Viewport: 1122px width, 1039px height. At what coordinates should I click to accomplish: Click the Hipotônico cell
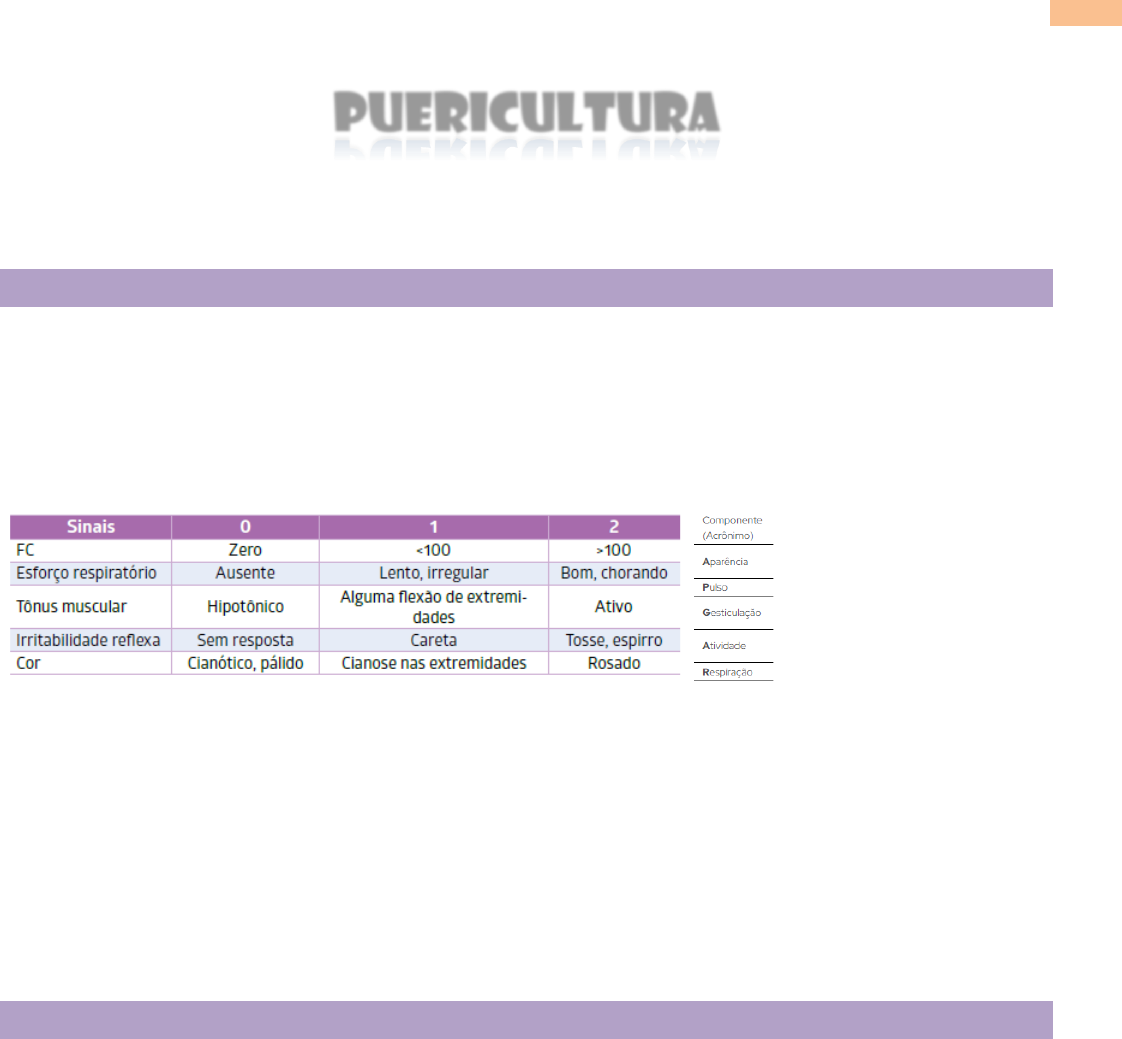pos(245,606)
